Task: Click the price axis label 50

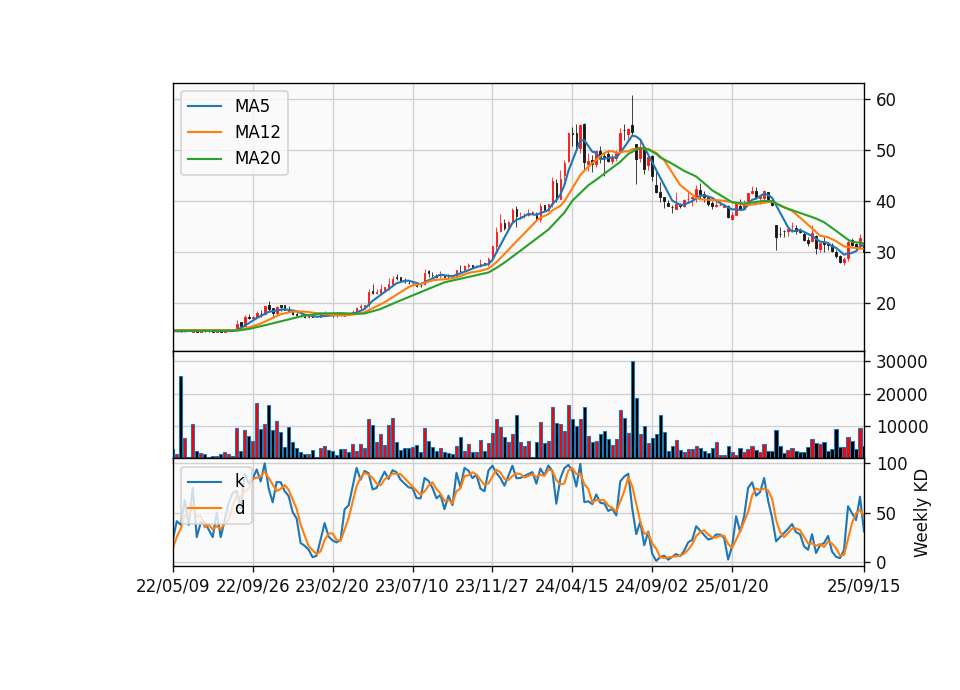Action: 885,151
